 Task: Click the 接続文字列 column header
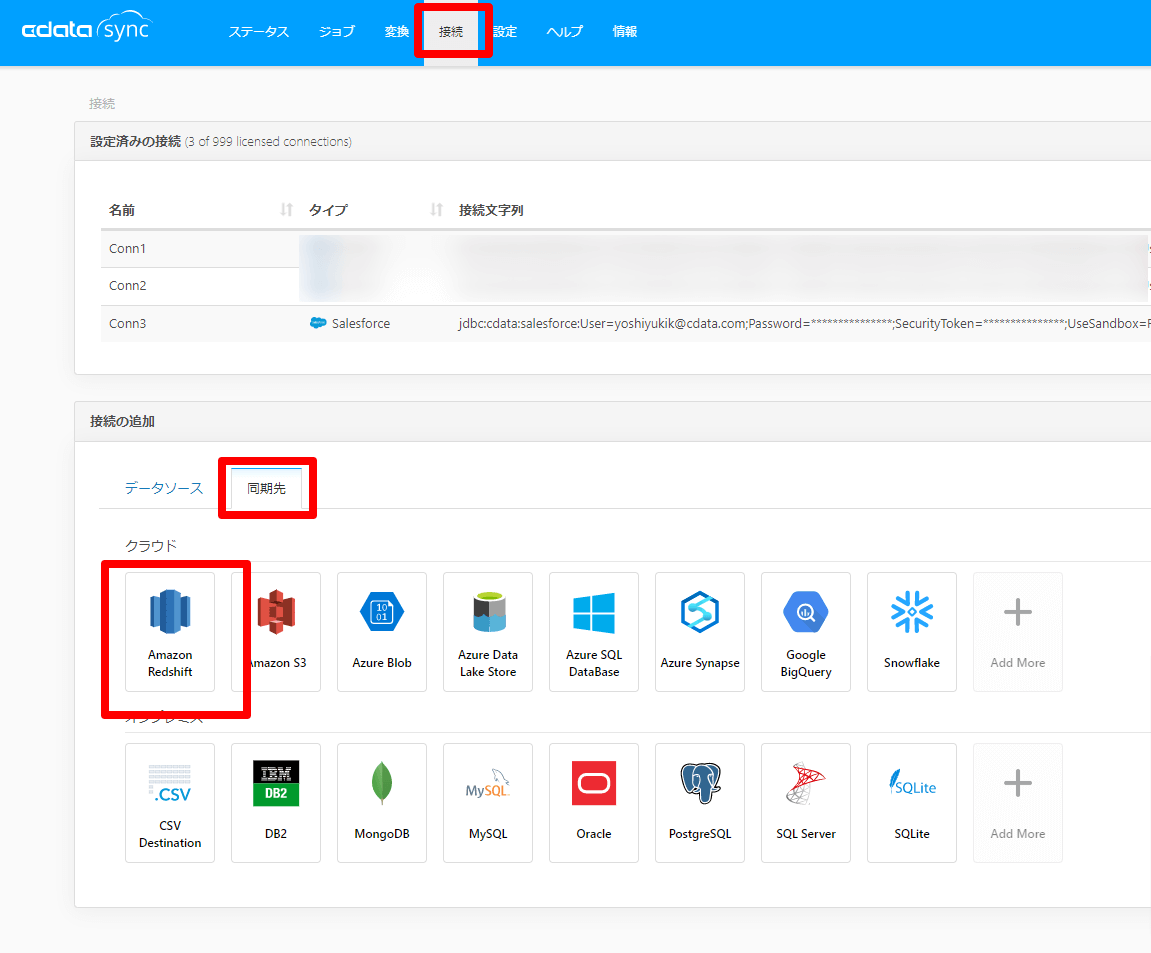tap(491, 210)
